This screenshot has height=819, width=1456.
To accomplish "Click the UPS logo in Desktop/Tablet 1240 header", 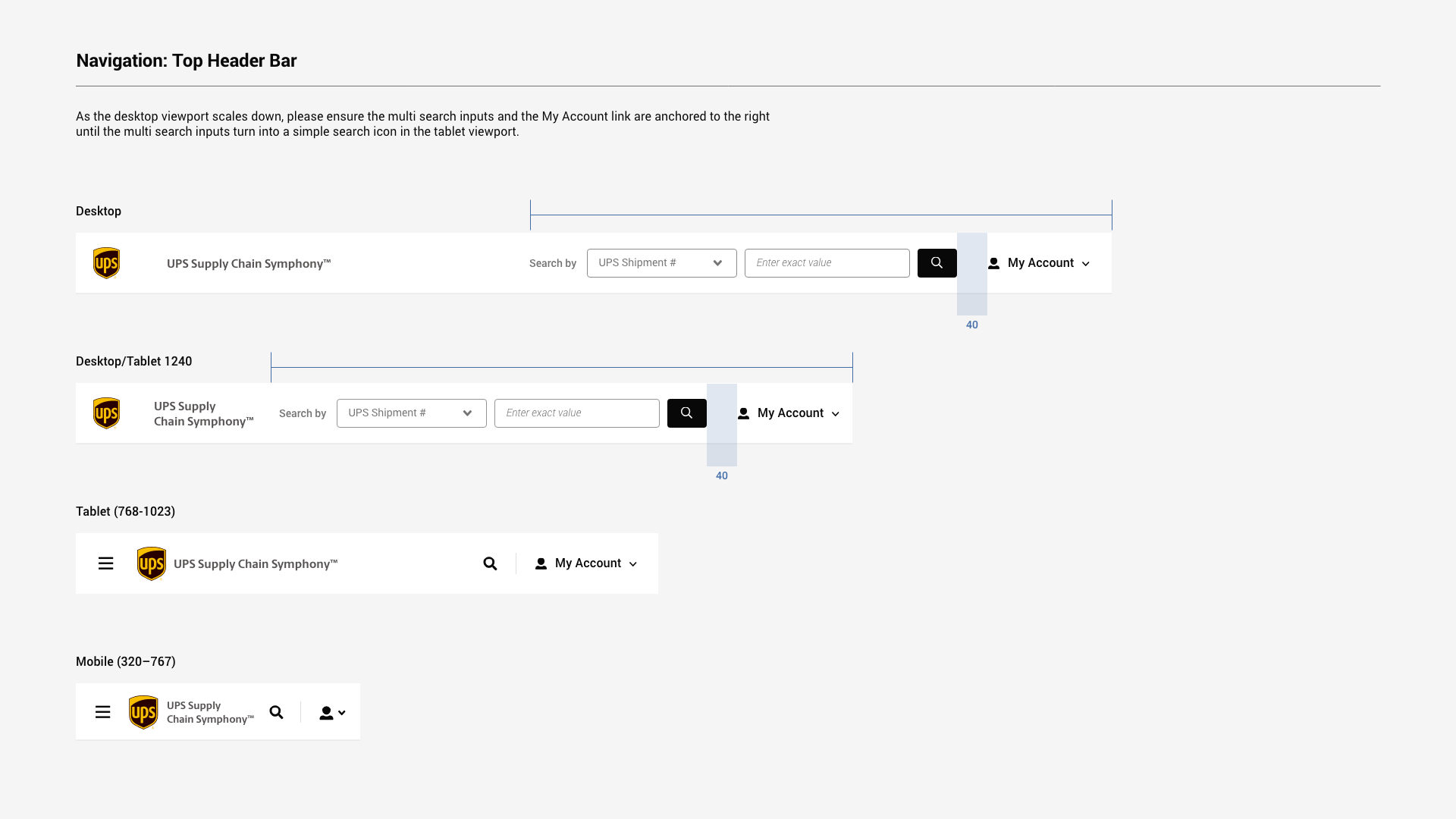I will point(106,413).
